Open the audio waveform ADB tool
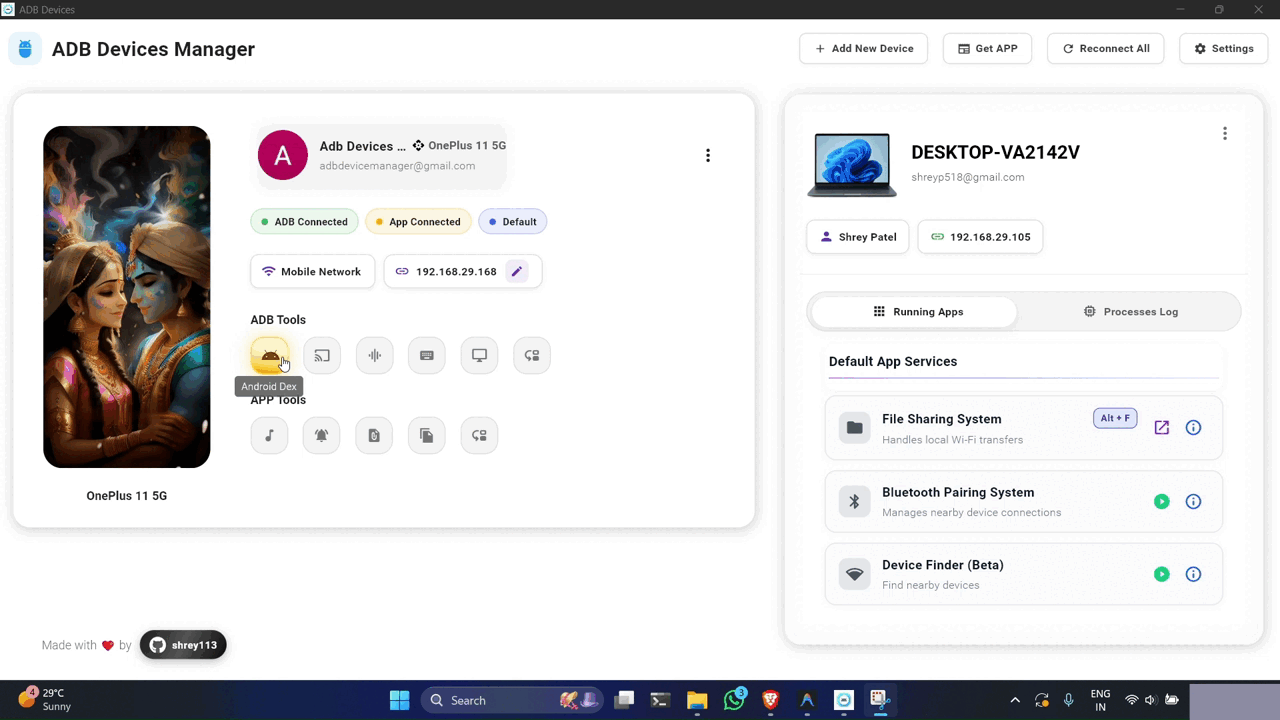 pos(374,355)
